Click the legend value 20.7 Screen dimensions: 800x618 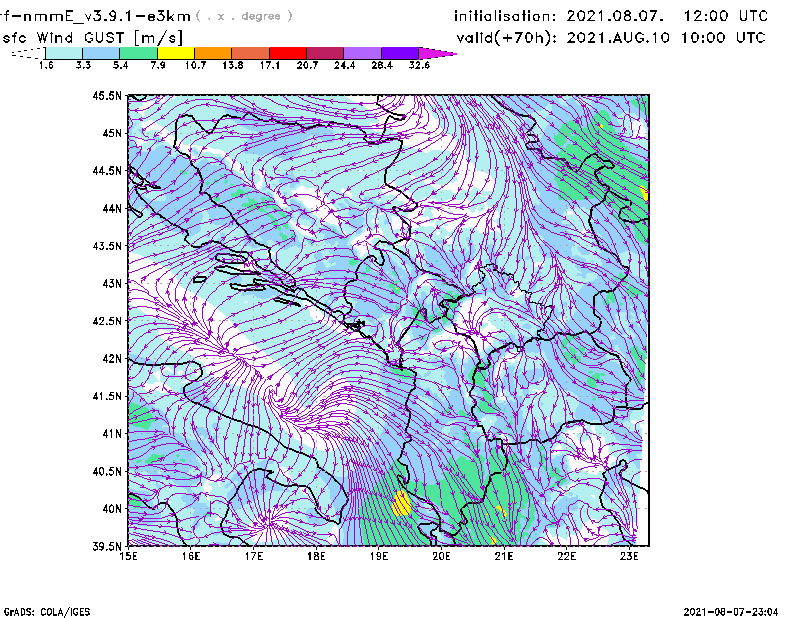tap(307, 65)
